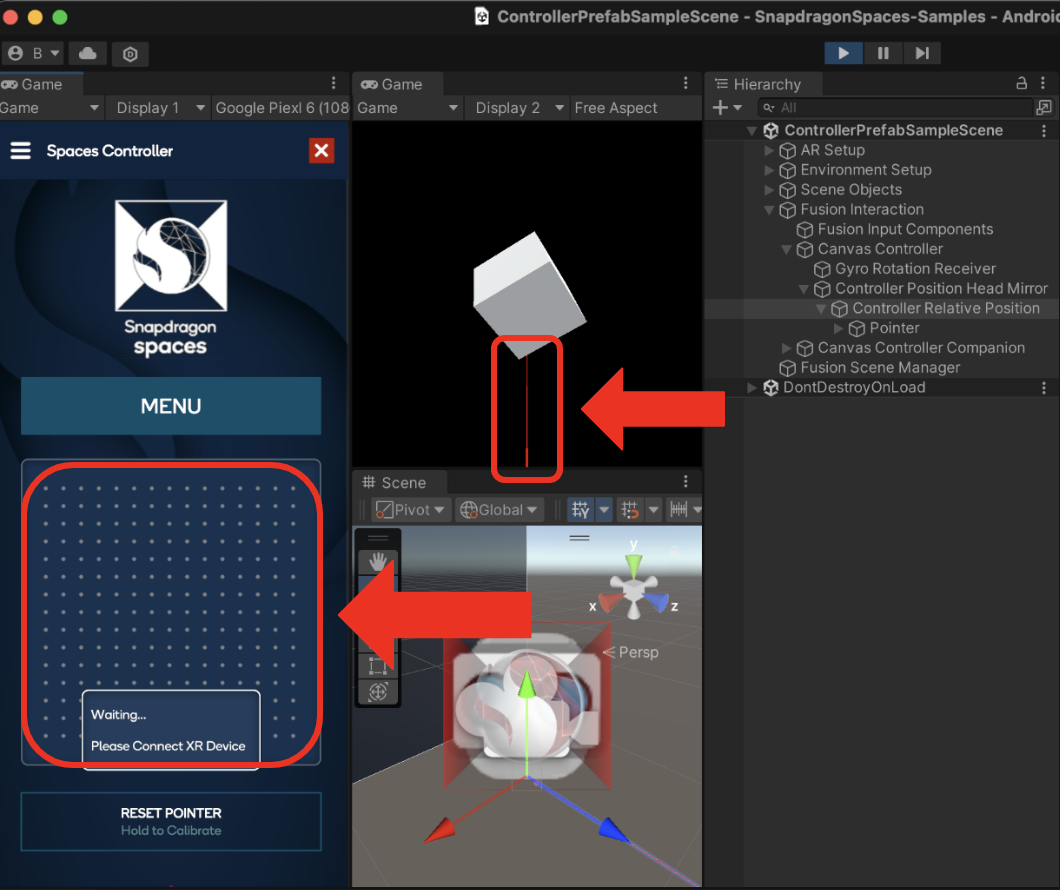Open the Display 2 dropdown
The image size is (1060, 890).
517,108
